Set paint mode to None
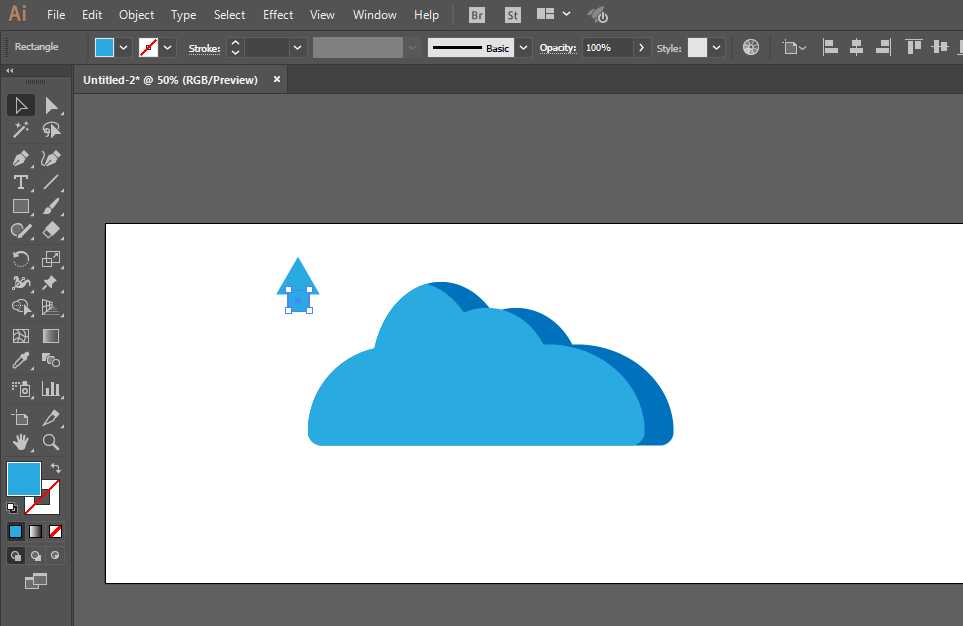Screen dimensions: 963x626 pos(55,531)
